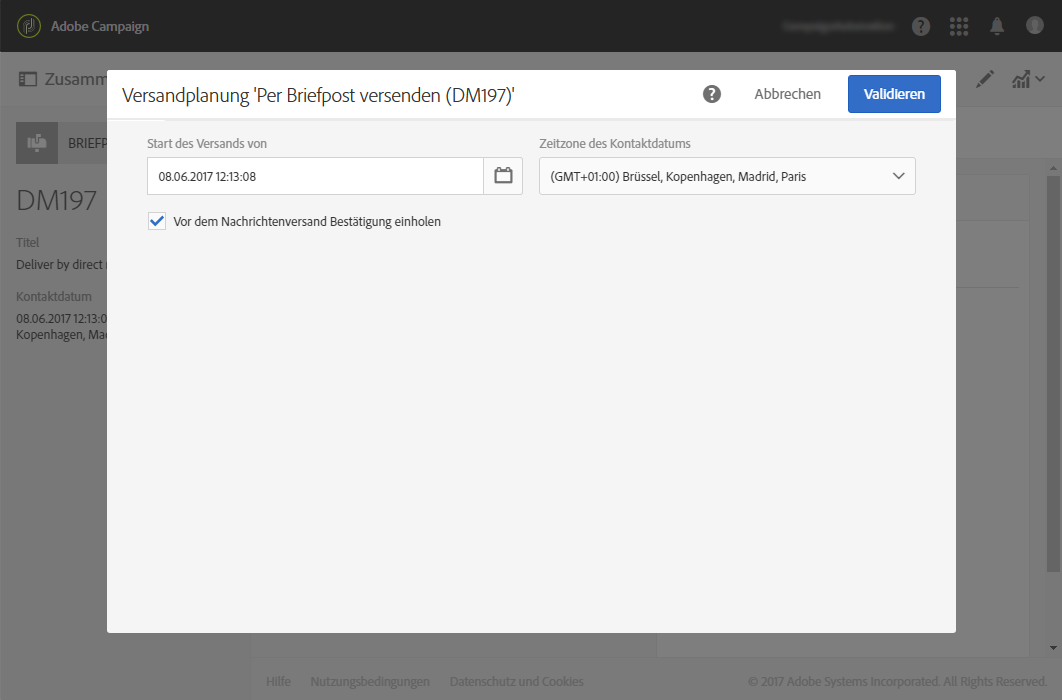Viewport: 1062px width, 700px height.
Task: Click the Validieren button
Action: (x=894, y=94)
